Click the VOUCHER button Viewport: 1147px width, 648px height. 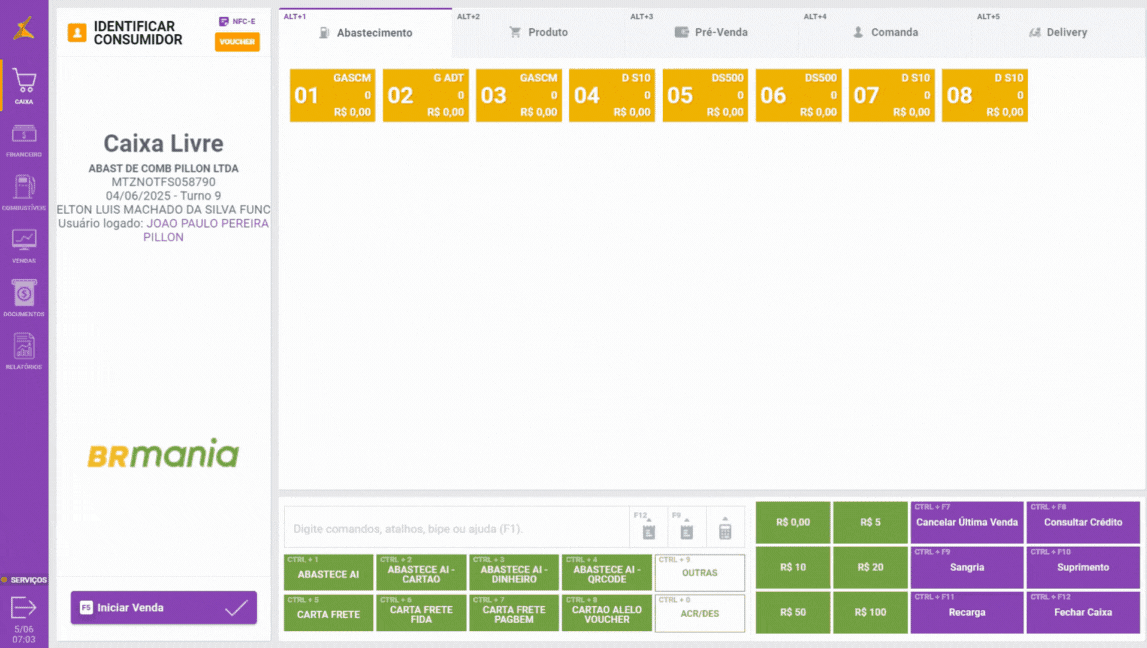[x=237, y=42]
